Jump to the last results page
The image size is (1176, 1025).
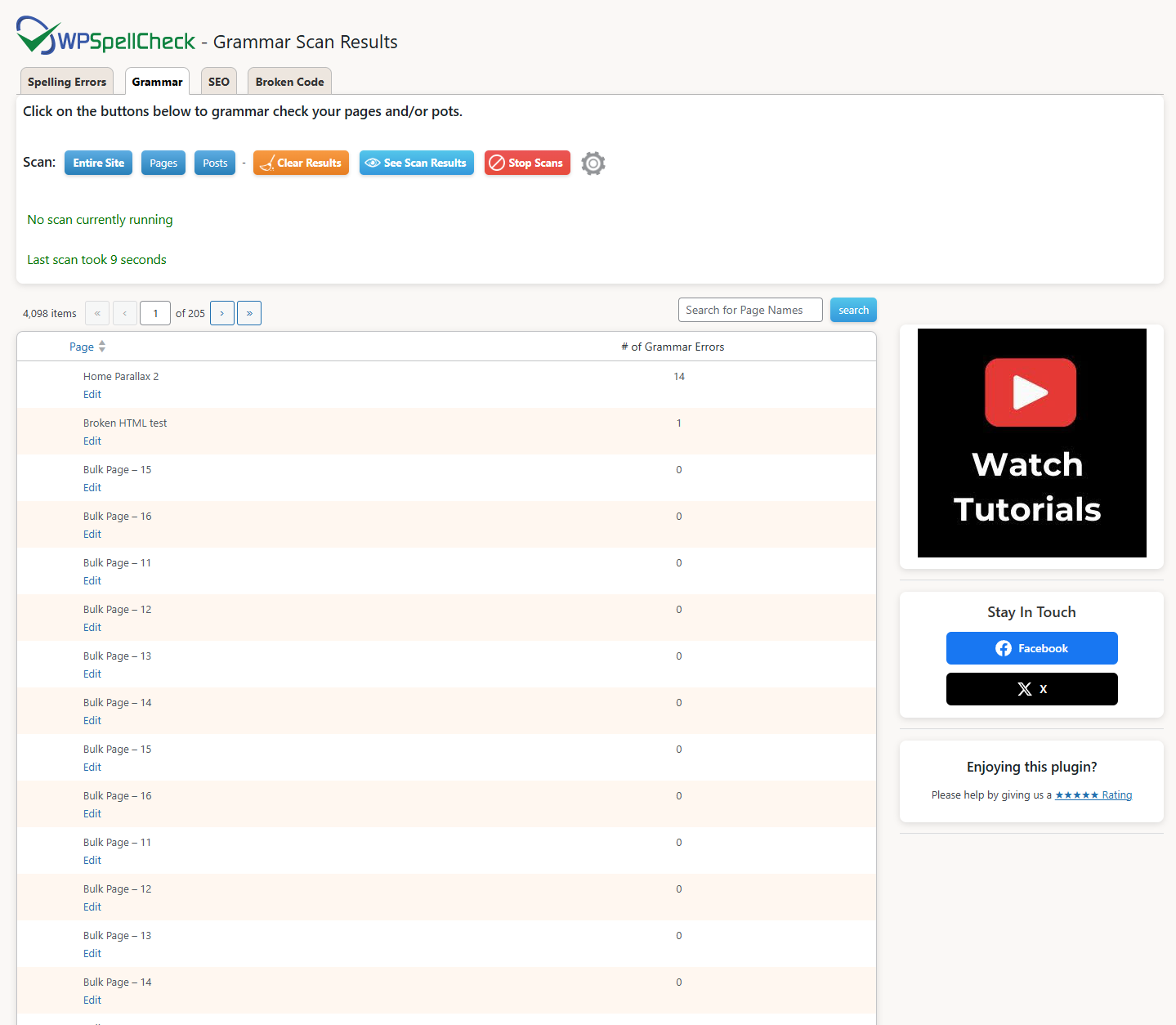click(249, 313)
